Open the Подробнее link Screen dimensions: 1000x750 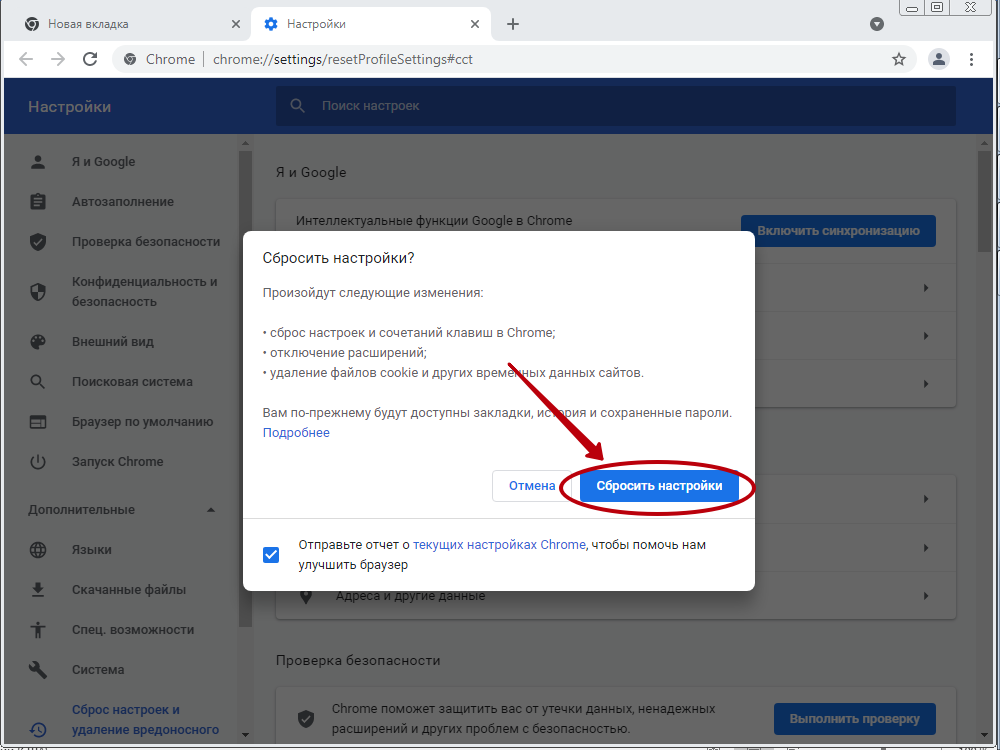[296, 433]
